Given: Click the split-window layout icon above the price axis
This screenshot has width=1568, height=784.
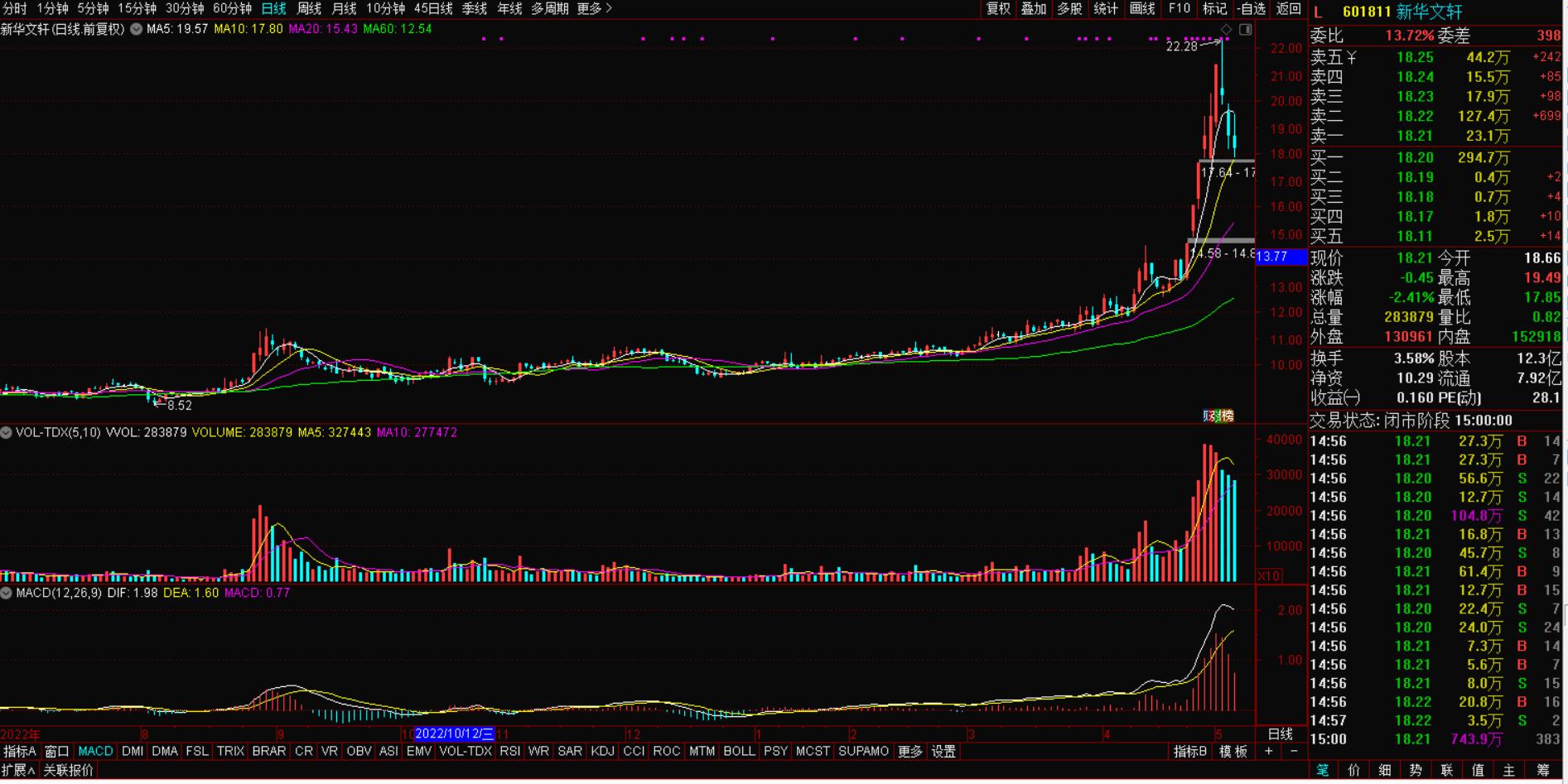Looking at the screenshot, I should click(1244, 27).
